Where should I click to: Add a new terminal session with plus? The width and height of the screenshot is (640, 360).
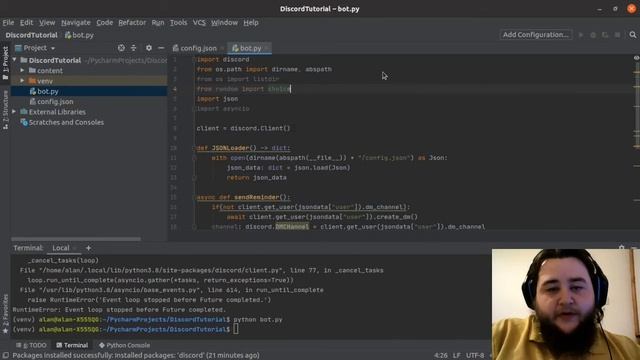tap(88, 248)
